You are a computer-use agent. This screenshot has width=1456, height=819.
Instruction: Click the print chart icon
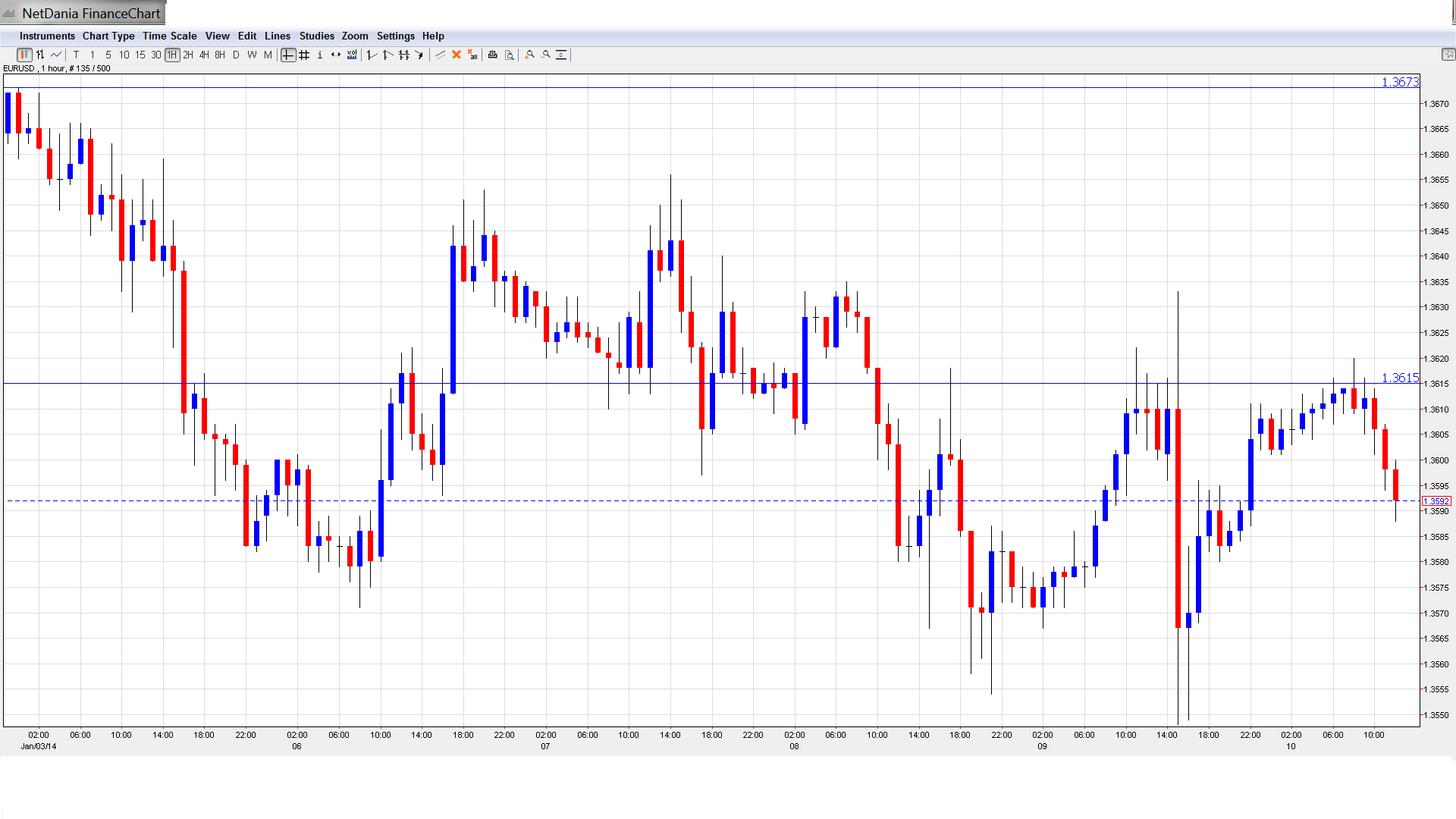click(493, 55)
